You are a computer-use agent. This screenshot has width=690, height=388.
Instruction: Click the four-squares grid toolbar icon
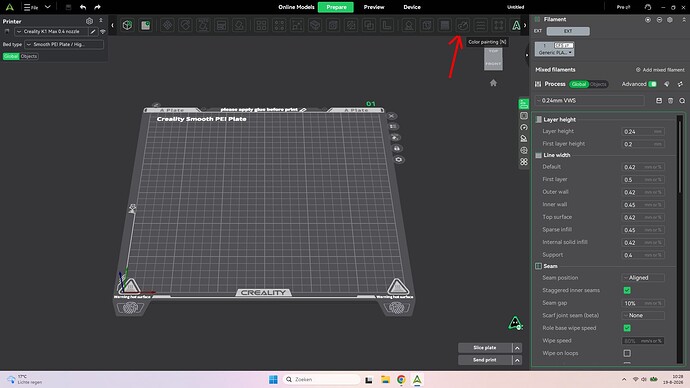(261, 25)
